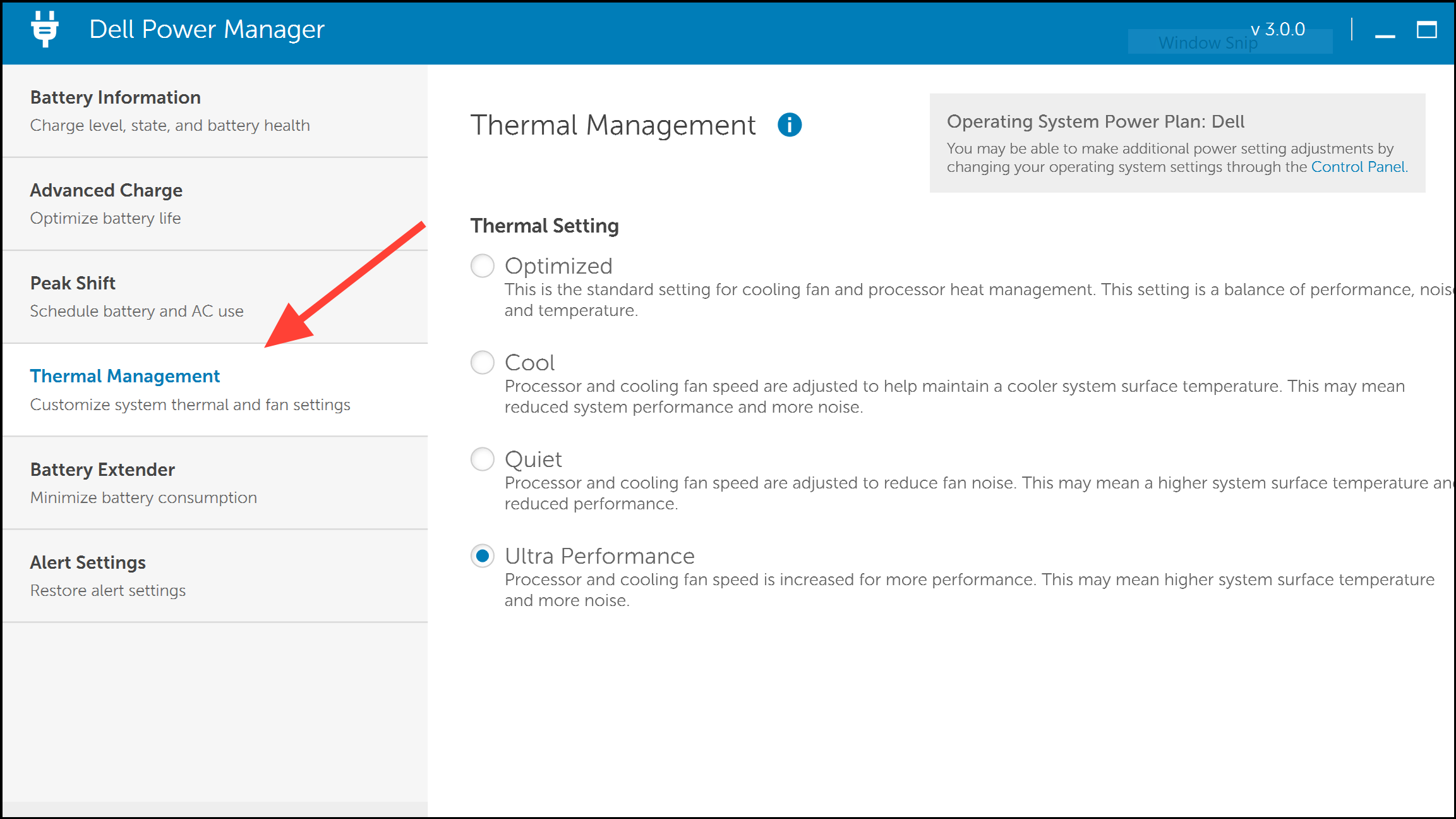This screenshot has height=819, width=1456.
Task: Click the Window Snip button
Action: pos(1229,42)
